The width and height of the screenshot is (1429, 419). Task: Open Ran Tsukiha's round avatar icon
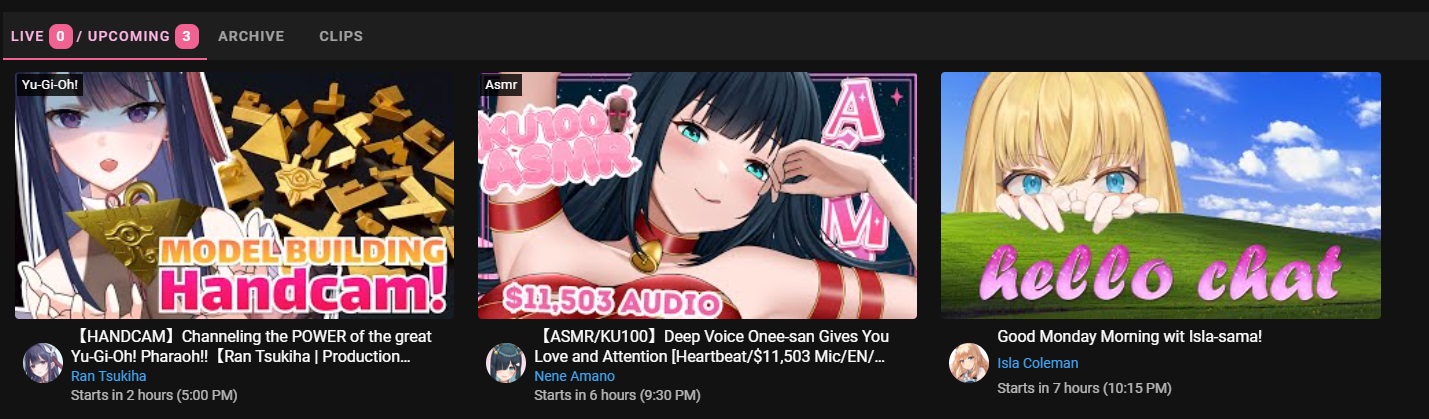43,363
